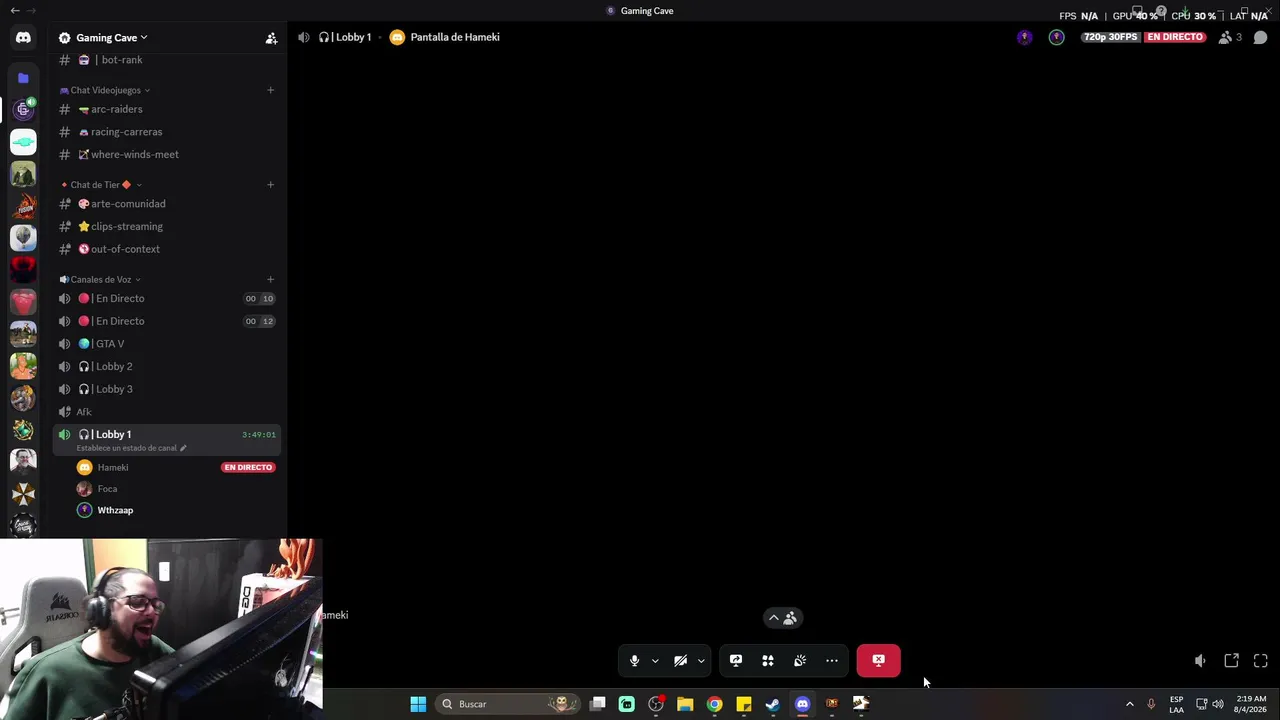Show hidden system tray icons
The width and height of the screenshot is (1280, 720).
pyautogui.click(x=1130, y=704)
